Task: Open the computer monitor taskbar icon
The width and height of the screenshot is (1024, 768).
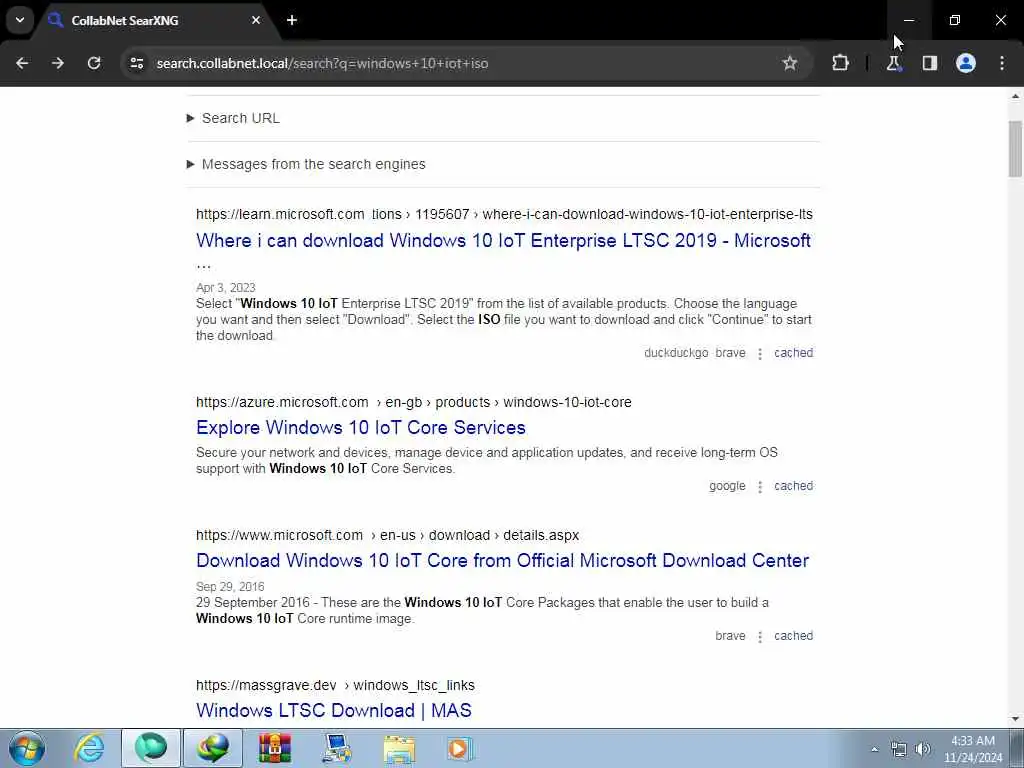Action: point(337,748)
